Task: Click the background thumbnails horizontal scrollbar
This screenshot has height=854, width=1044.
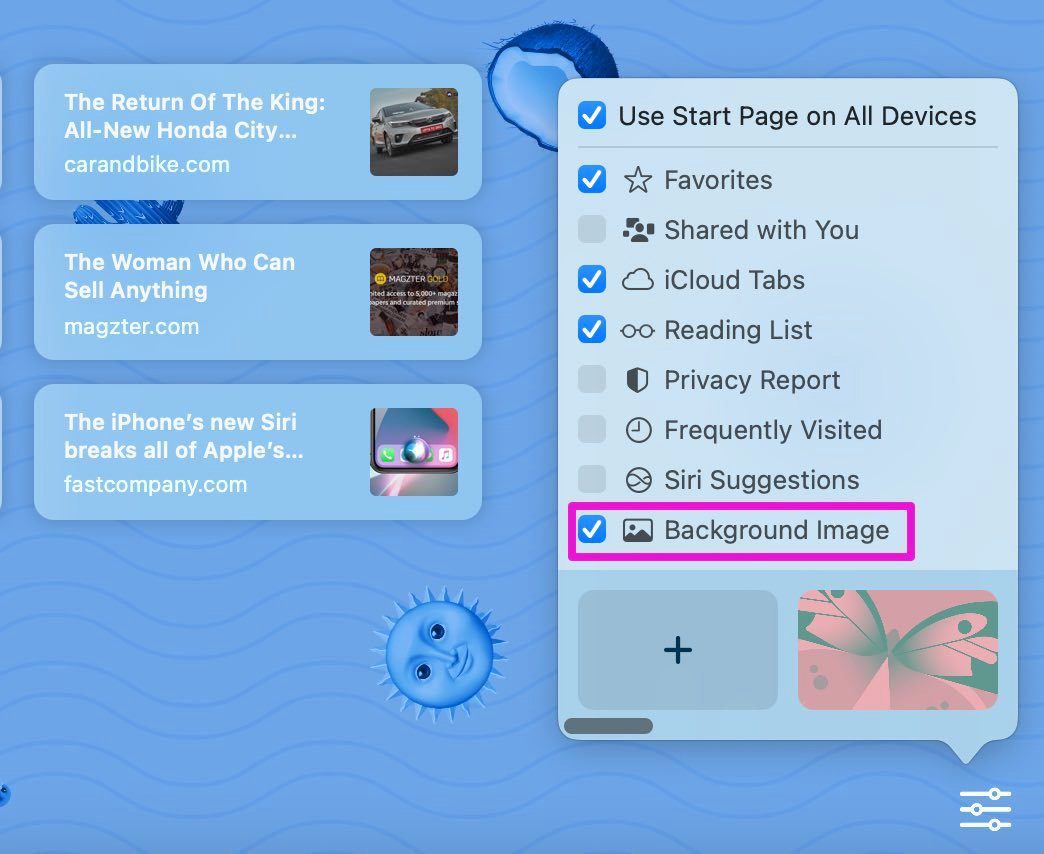Action: tap(608, 726)
